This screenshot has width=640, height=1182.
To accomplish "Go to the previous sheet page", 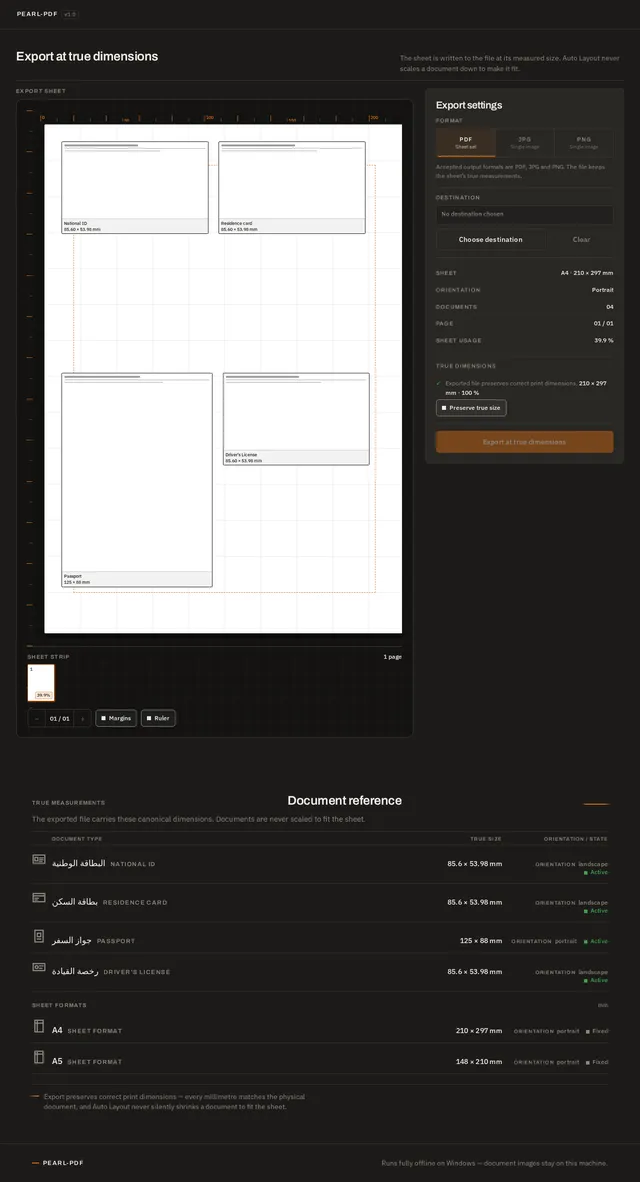I will pos(36,718).
